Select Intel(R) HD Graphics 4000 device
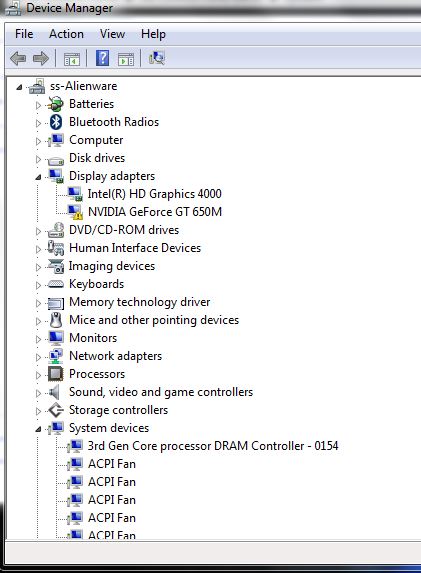Image resolution: width=421 pixels, height=573 pixels. tap(154, 194)
